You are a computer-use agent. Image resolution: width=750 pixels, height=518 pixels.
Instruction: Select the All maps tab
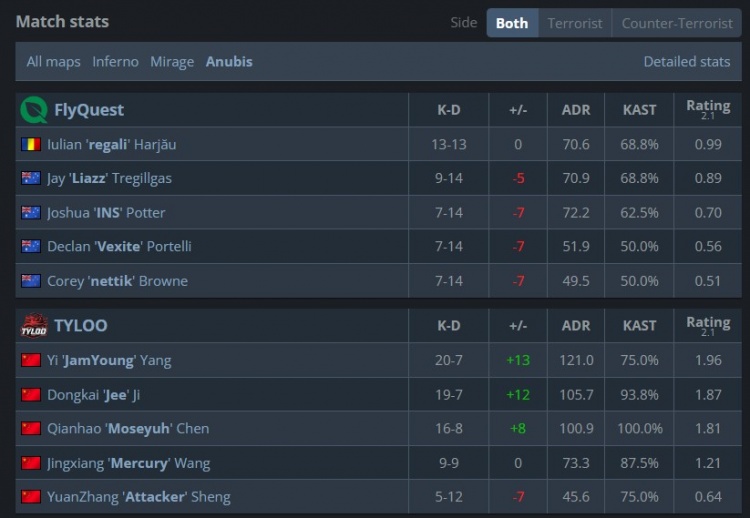tap(53, 62)
